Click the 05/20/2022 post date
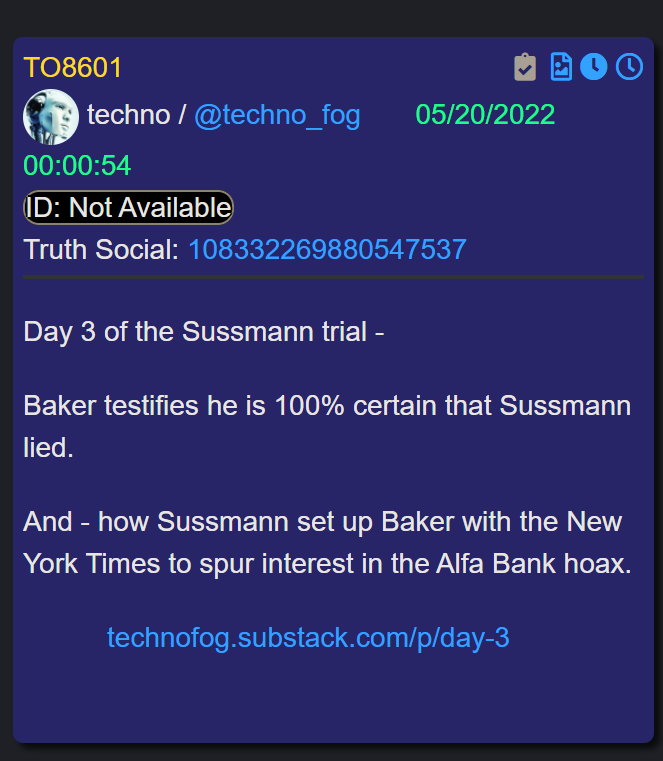Image resolution: width=663 pixels, height=761 pixels. tap(485, 115)
